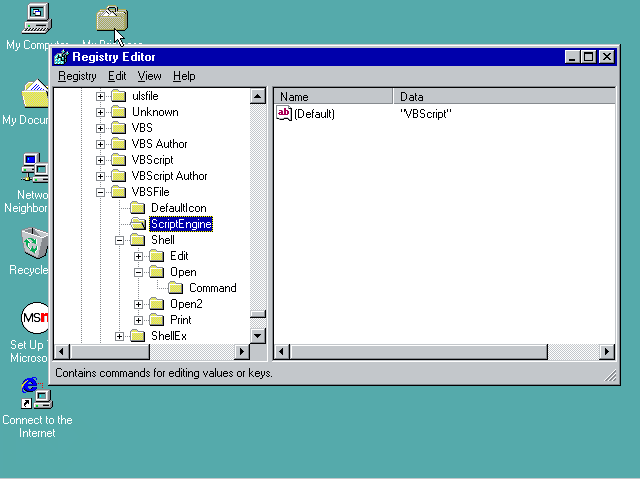Select the ScriptEngine key label

(181, 224)
